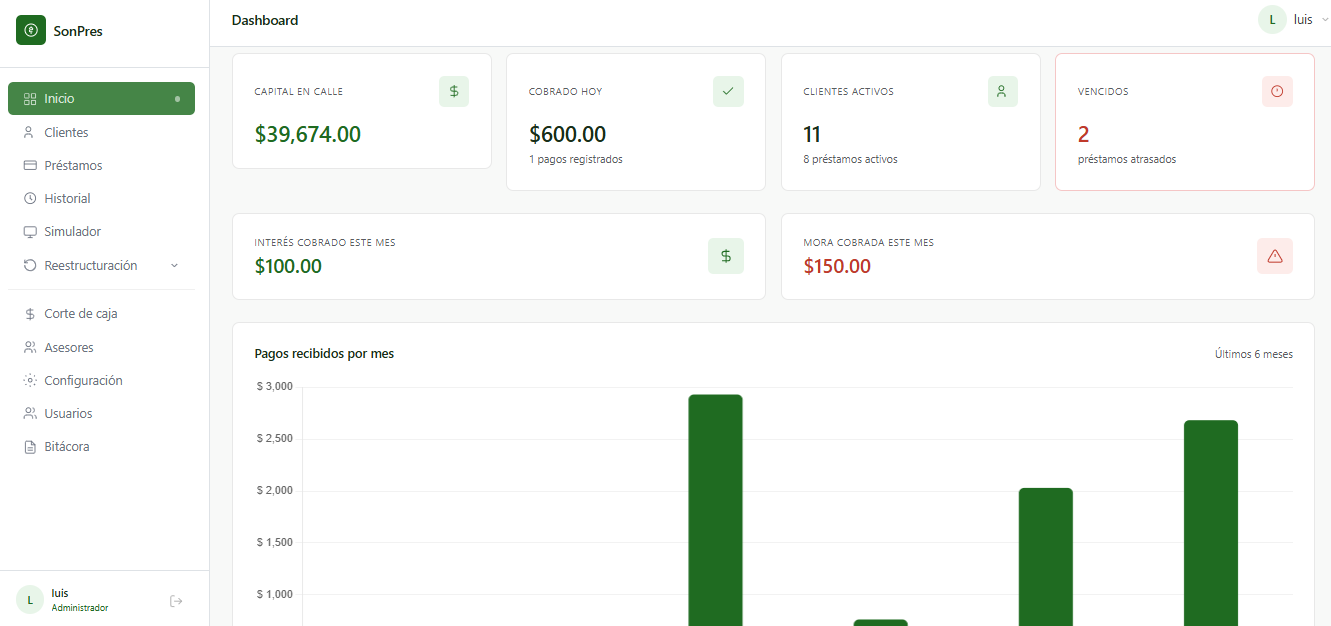This screenshot has height=626, width=1331.
Task: Click the Administrador role label
Action: (80, 608)
